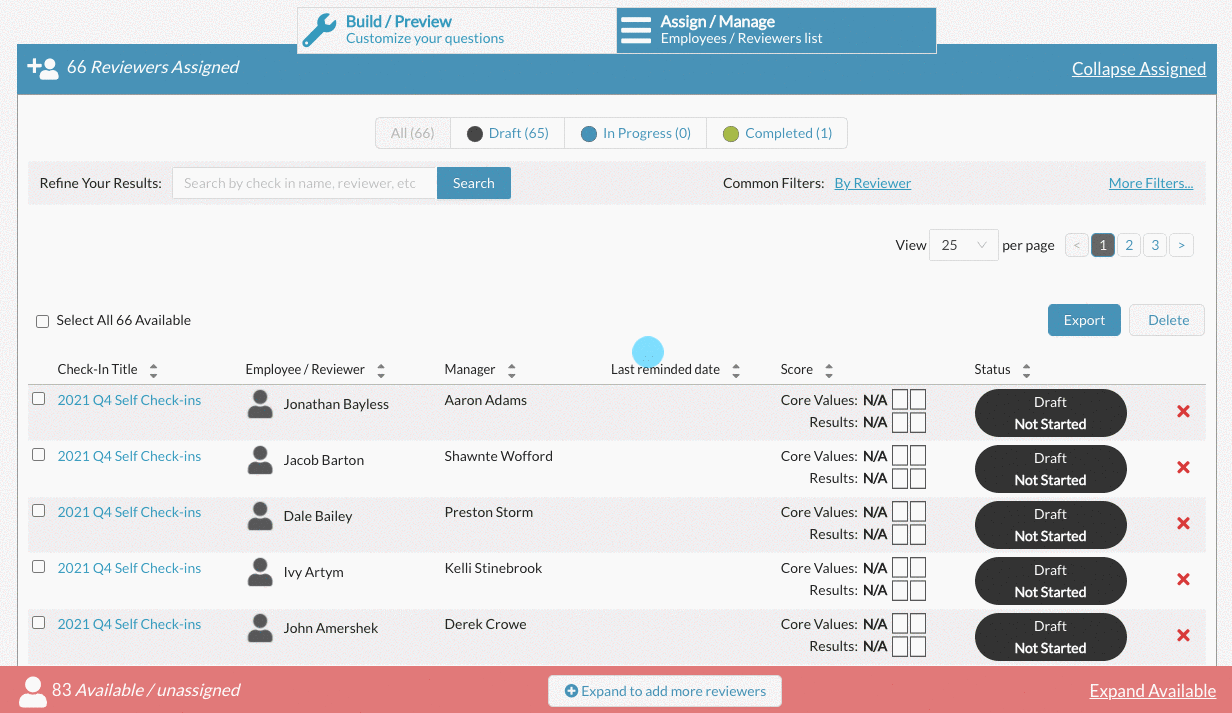The width and height of the screenshot is (1232, 713).
Task: Filter by All (66)
Action: (413, 133)
